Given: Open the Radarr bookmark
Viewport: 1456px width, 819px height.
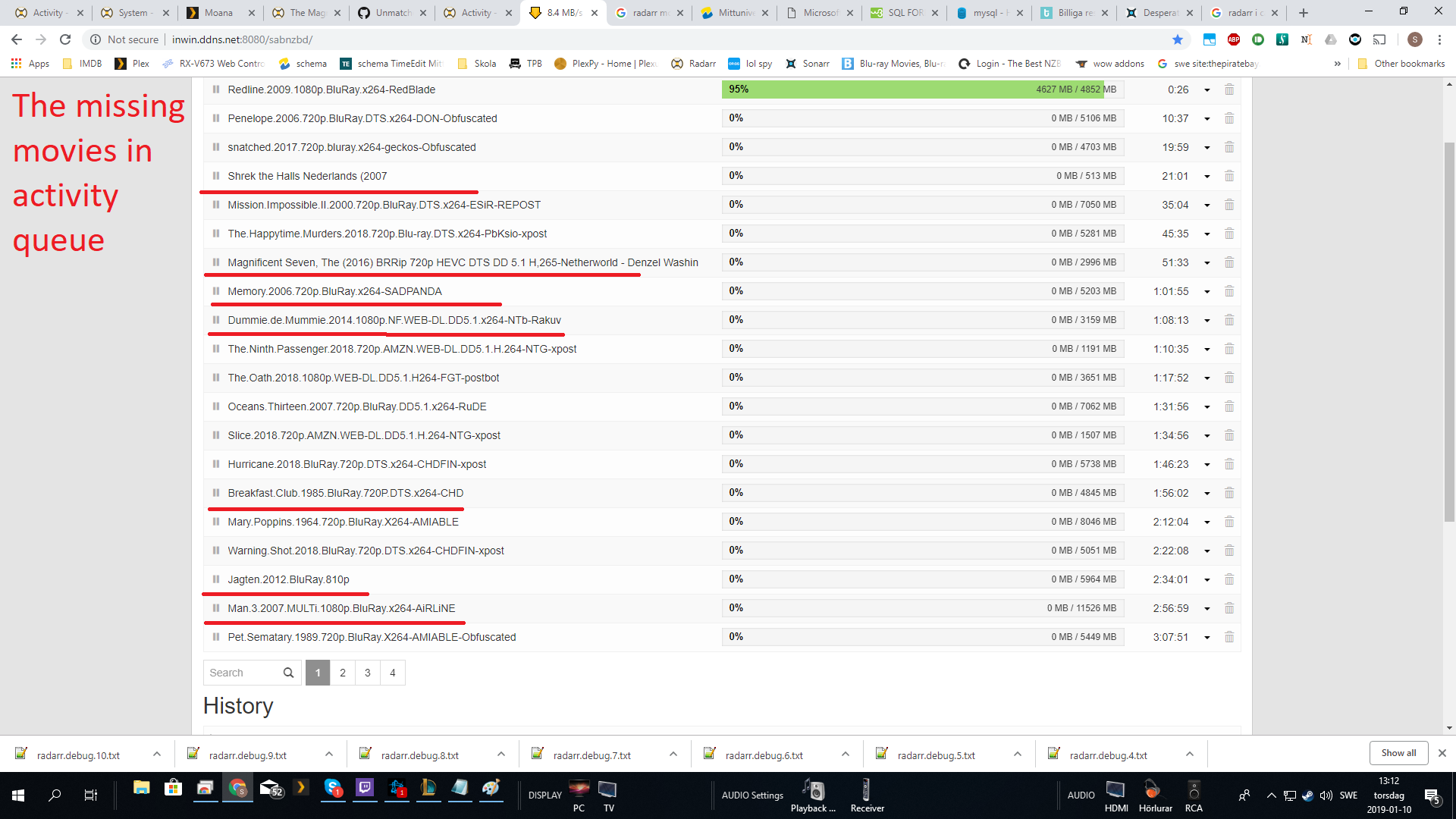Looking at the screenshot, I should (694, 64).
